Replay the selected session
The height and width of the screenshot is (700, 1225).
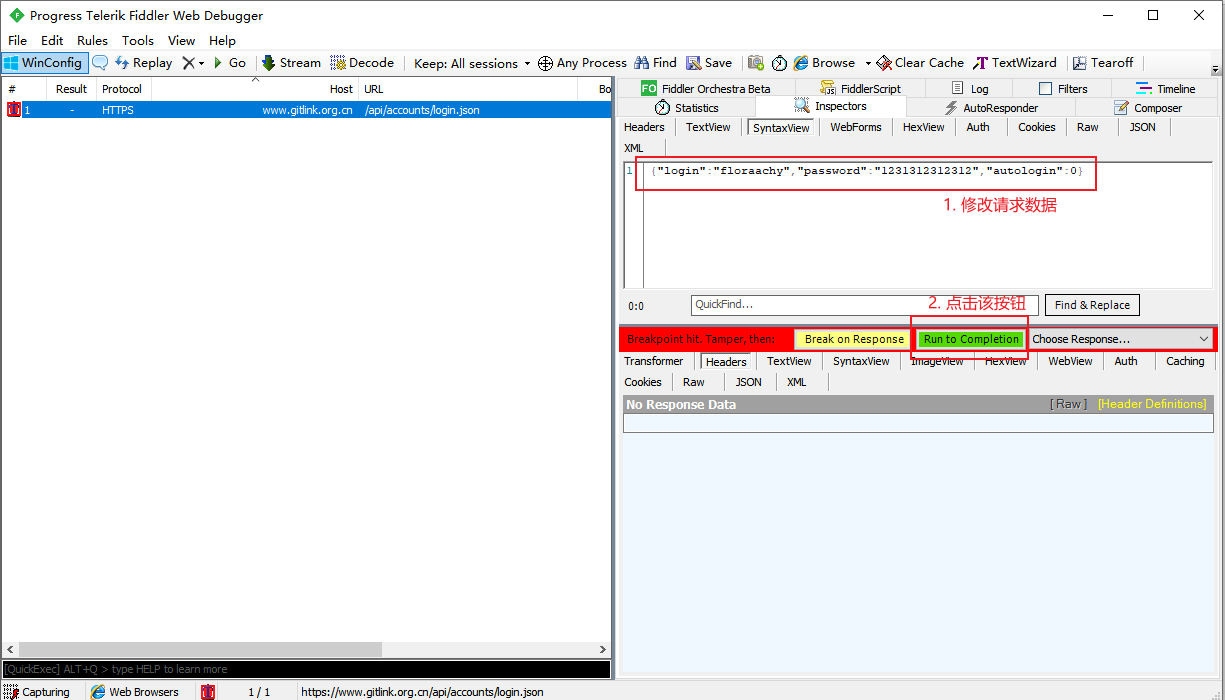point(144,62)
